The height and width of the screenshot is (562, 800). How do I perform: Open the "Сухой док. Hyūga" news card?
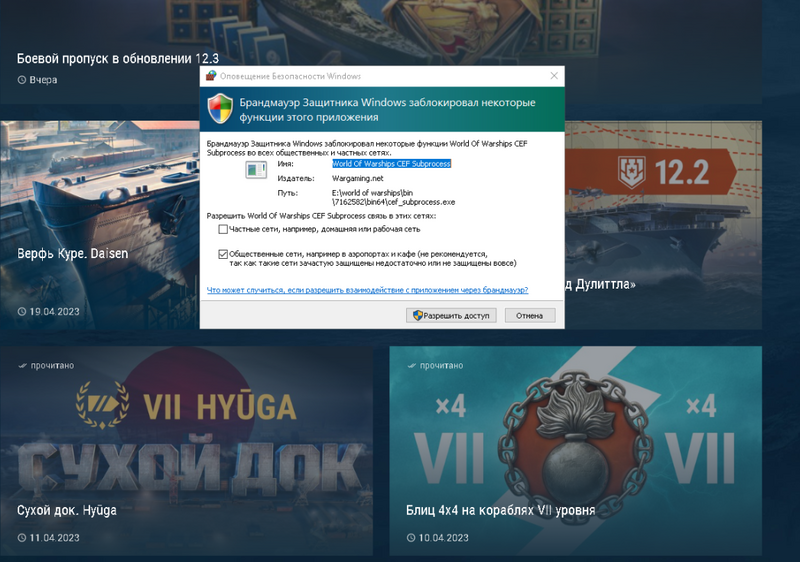(x=186, y=451)
